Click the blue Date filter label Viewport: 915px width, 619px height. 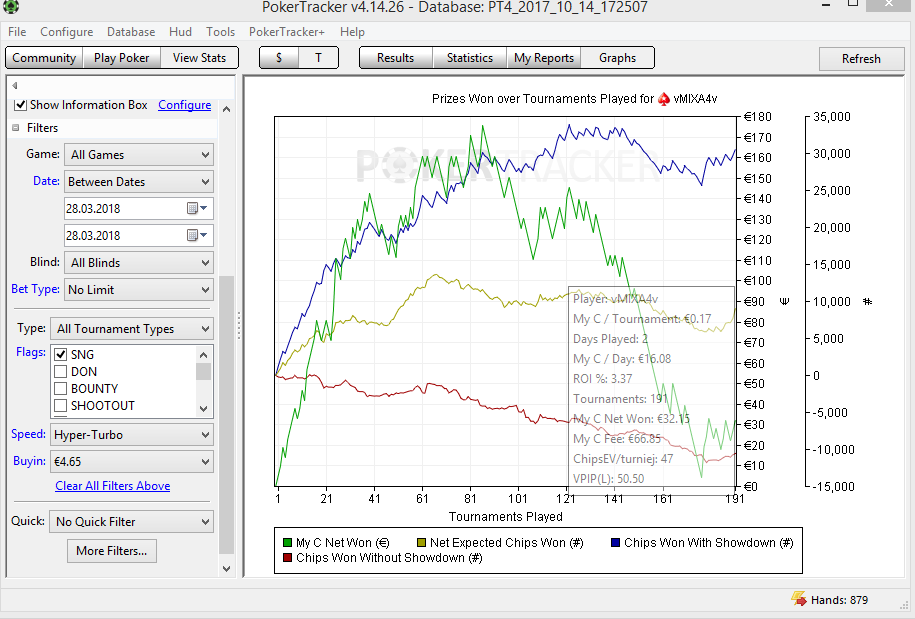(x=46, y=181)
